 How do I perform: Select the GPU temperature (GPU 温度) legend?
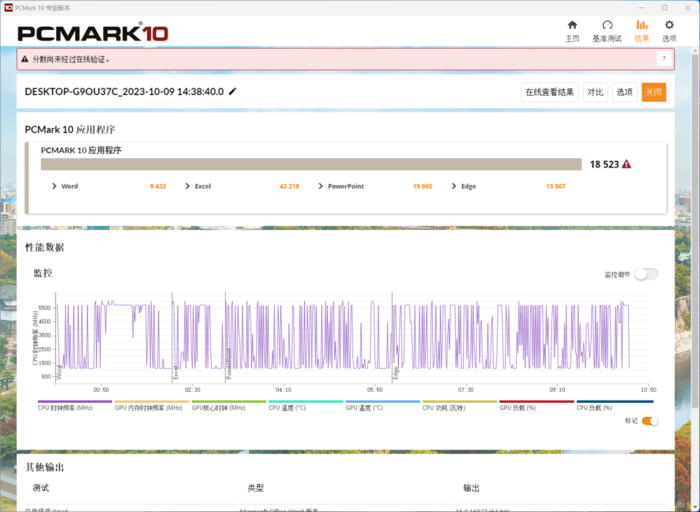click(x=383, y=405)
